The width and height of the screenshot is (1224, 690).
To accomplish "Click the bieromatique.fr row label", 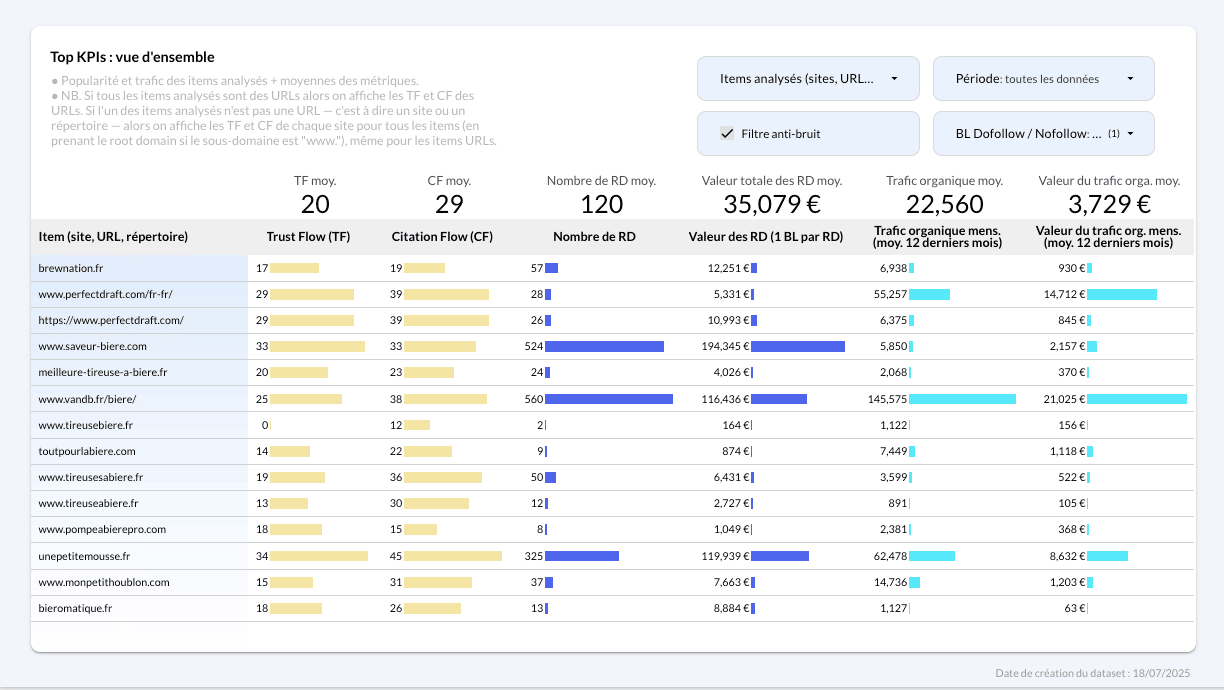I will (75, 607).
